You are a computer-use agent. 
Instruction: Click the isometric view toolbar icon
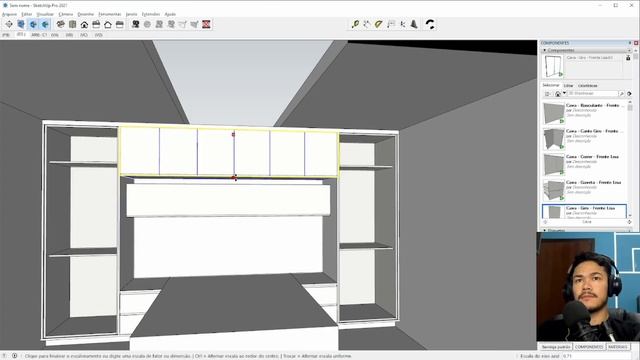click(x=60, y=24)
